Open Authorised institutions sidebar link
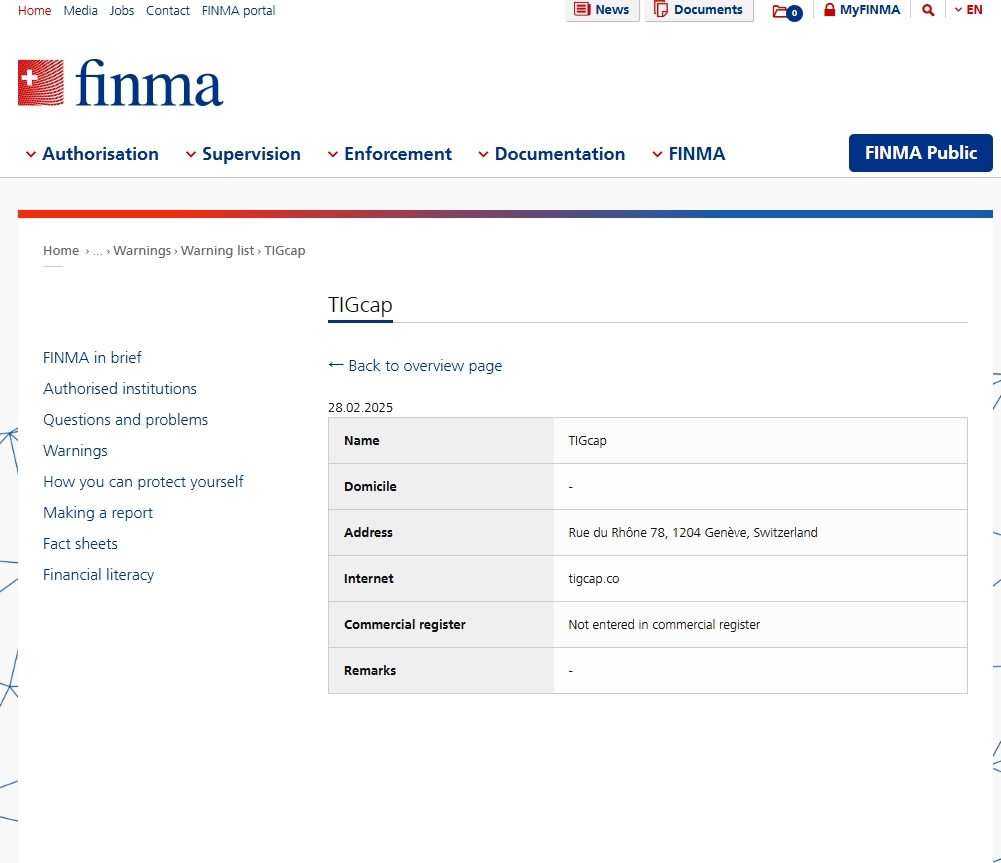 [119, 389]
